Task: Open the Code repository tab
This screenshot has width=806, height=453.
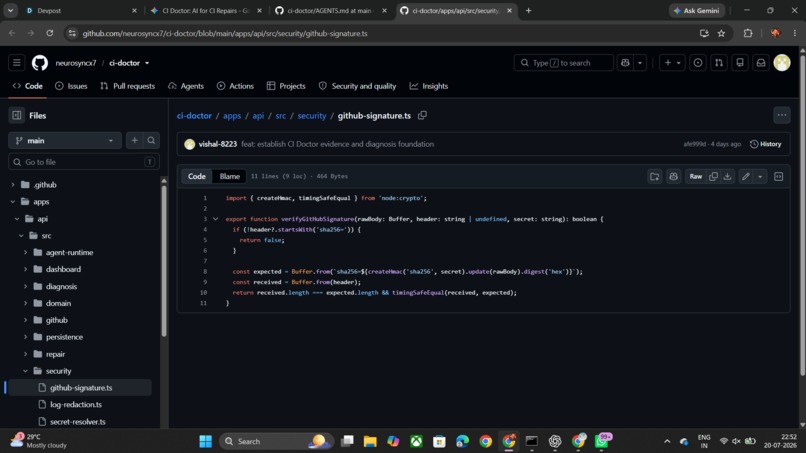Action: tap(27, 86)
